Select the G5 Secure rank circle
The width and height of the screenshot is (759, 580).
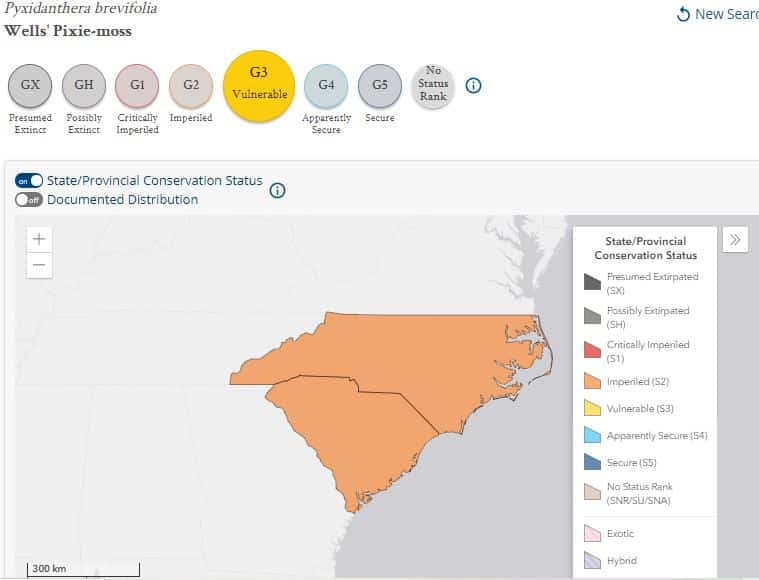(380, 86)
